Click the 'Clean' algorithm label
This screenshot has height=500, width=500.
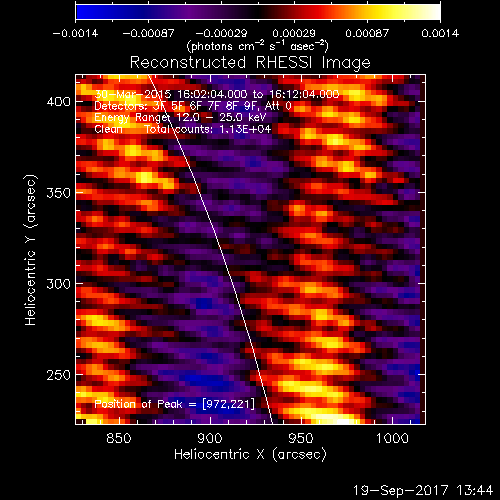[x=108, y=129]
